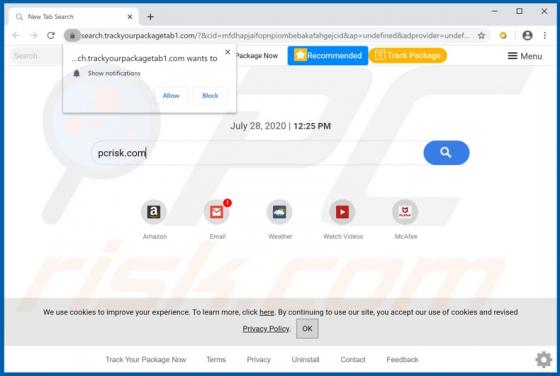Select the New Tab Search tab
Screen dimensions: 560x376
coord(73,17)
